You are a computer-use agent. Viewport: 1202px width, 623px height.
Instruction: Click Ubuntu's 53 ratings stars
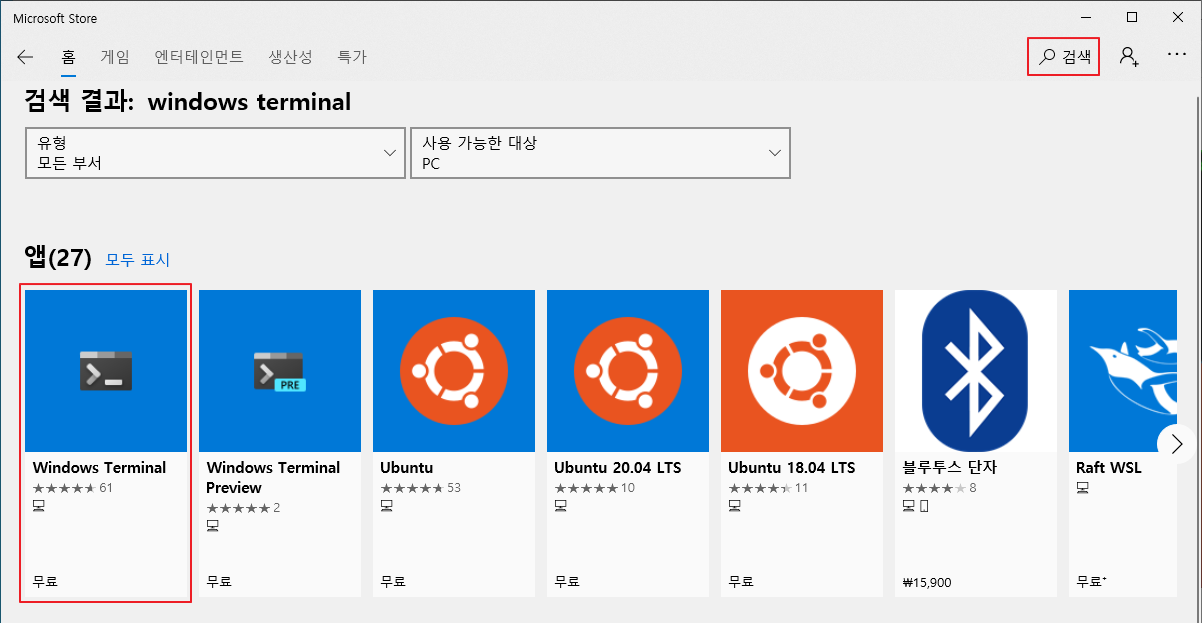(421, 488)
